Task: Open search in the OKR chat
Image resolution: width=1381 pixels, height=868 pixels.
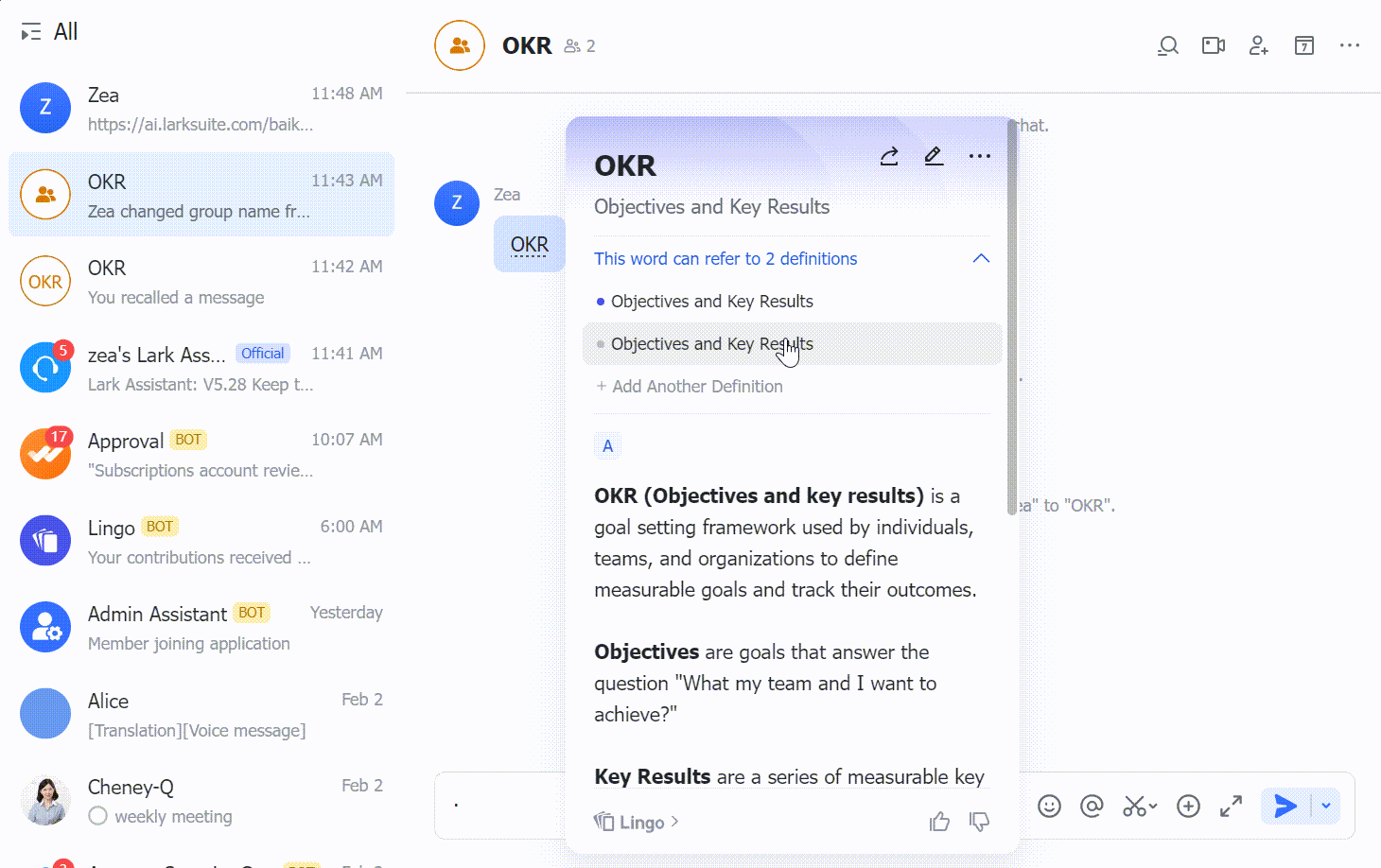Action: click(x=1168, y=45)
